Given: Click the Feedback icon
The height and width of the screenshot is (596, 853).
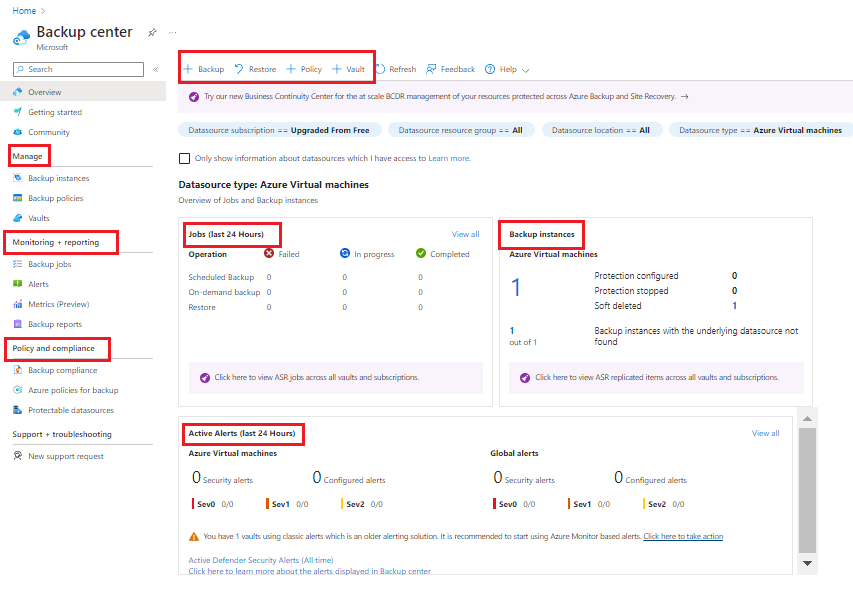Looking at the screenshot, I should coord(431,69).
